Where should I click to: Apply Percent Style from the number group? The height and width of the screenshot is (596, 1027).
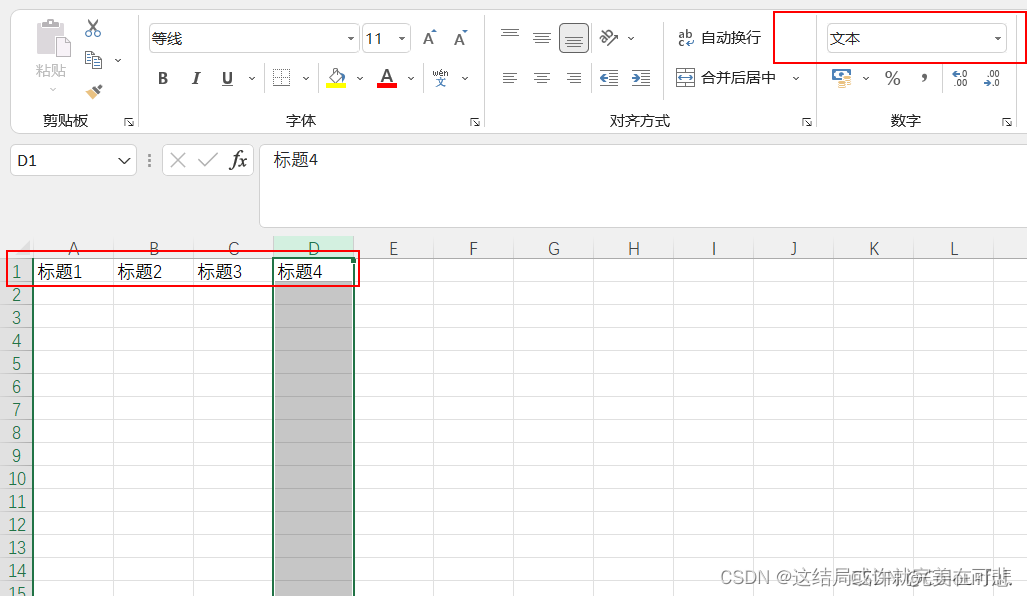tap(892, 78)
